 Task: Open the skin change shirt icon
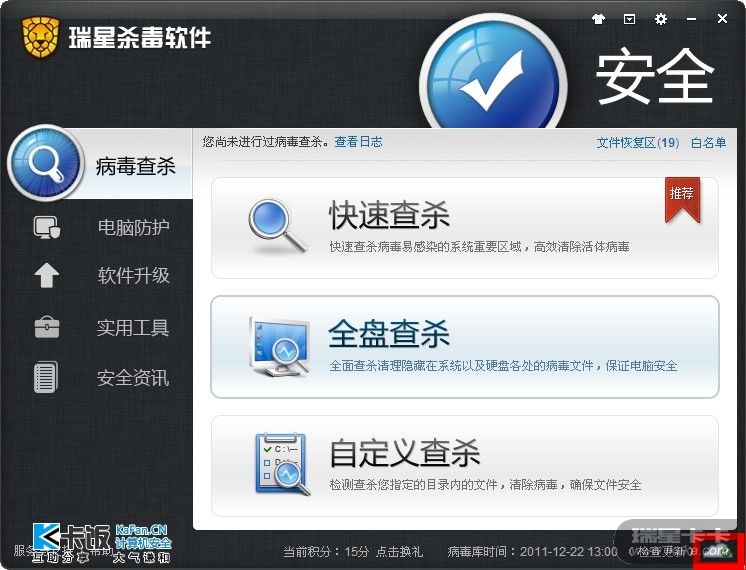[x=599, y=20]
